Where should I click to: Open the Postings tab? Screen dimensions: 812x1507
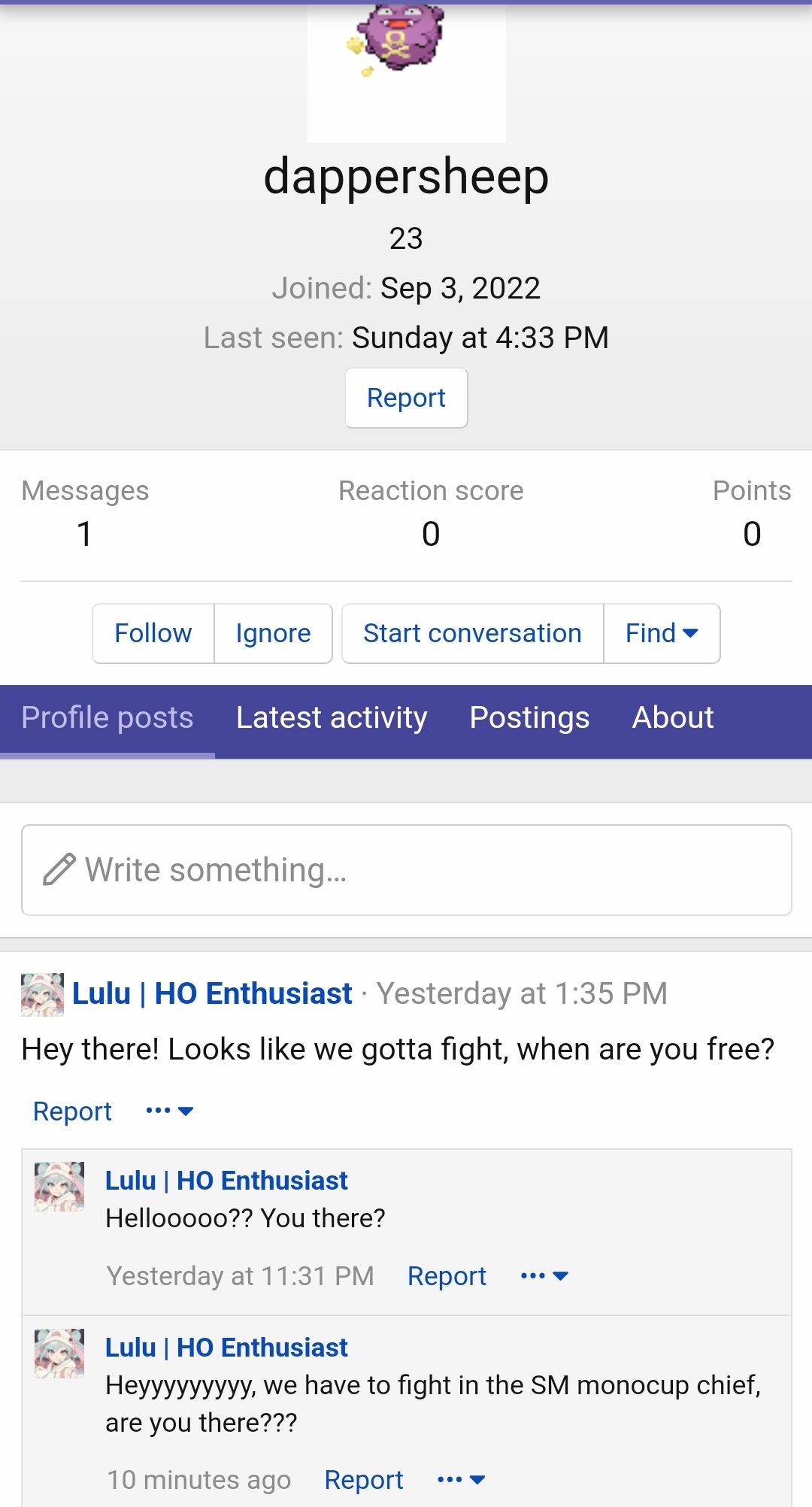pyautogui.click(x=529, y=718)
